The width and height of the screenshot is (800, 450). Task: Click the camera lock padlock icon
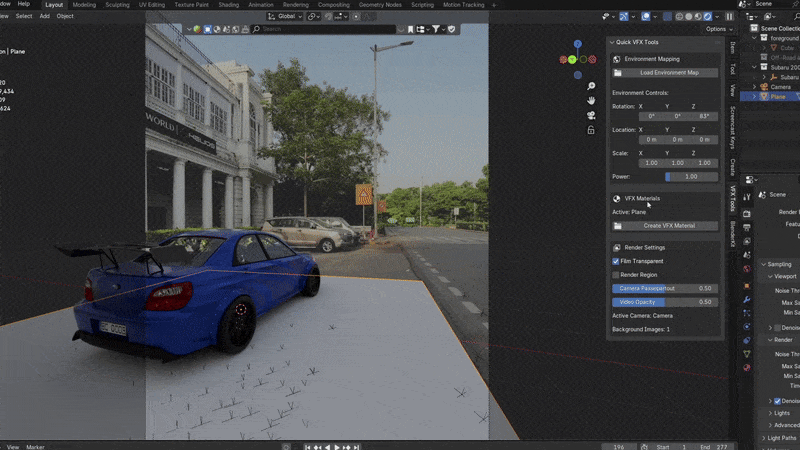pos(591,130)
